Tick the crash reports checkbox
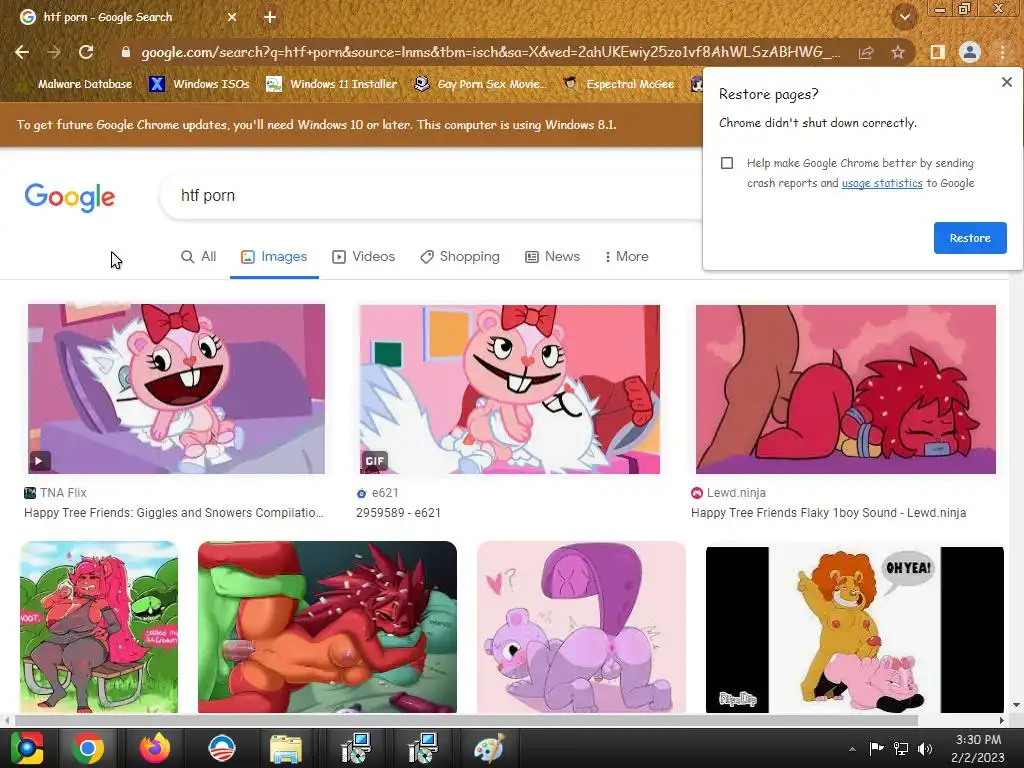Screen dimensions: 1024x768 click(x=727, y=163)
